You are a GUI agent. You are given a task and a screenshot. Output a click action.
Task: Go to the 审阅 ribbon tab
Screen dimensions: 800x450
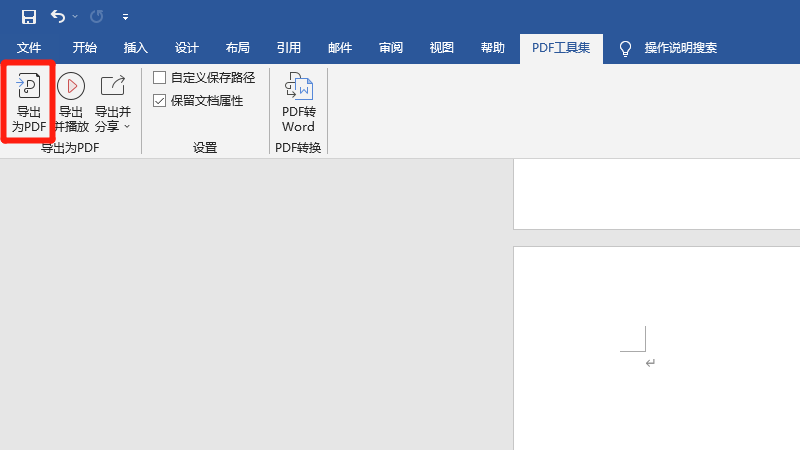coord(391,48)
